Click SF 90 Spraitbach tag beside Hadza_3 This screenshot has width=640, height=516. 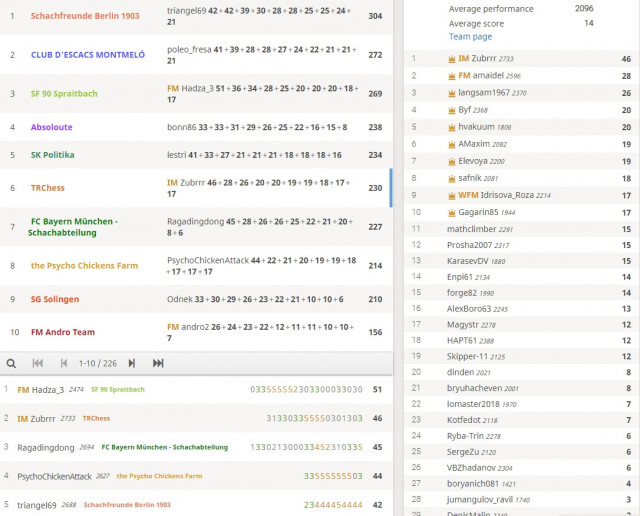point(118,389)
